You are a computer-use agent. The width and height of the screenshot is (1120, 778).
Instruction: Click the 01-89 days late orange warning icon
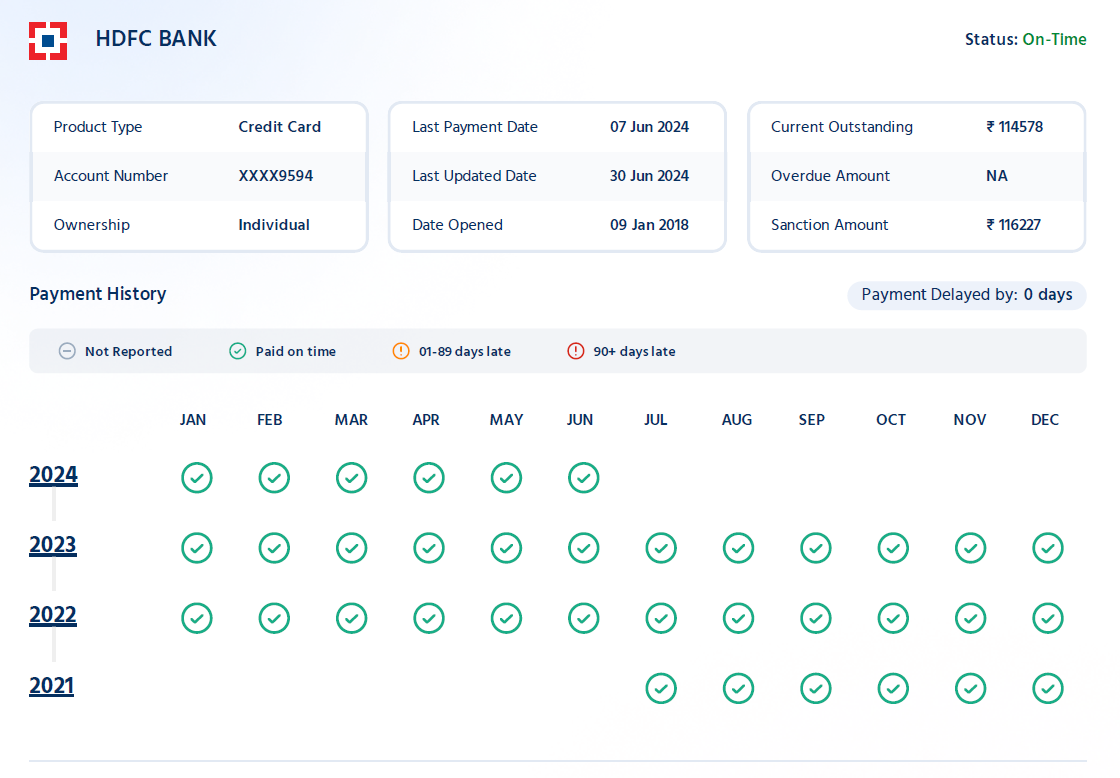(401, 351)
